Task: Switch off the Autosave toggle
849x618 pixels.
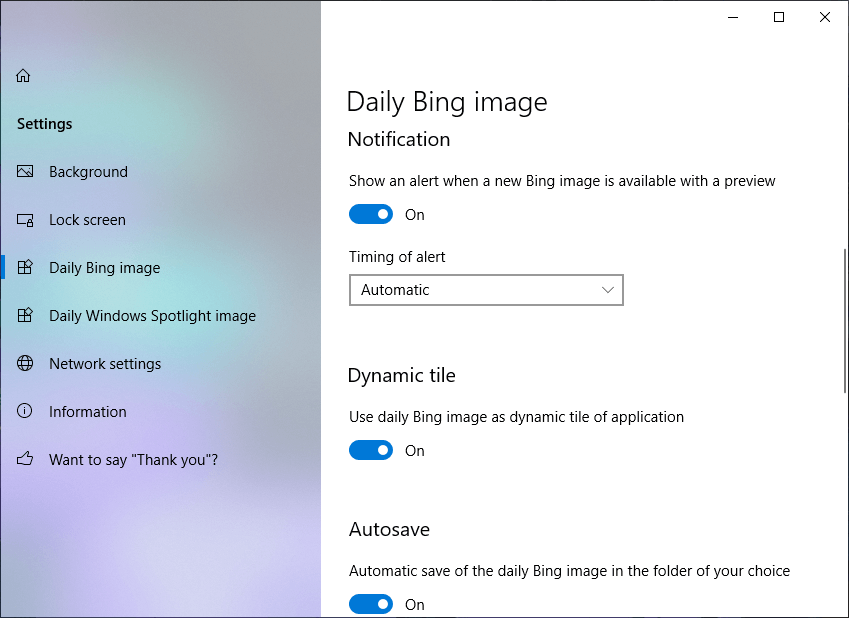Action: pos(371,604)
